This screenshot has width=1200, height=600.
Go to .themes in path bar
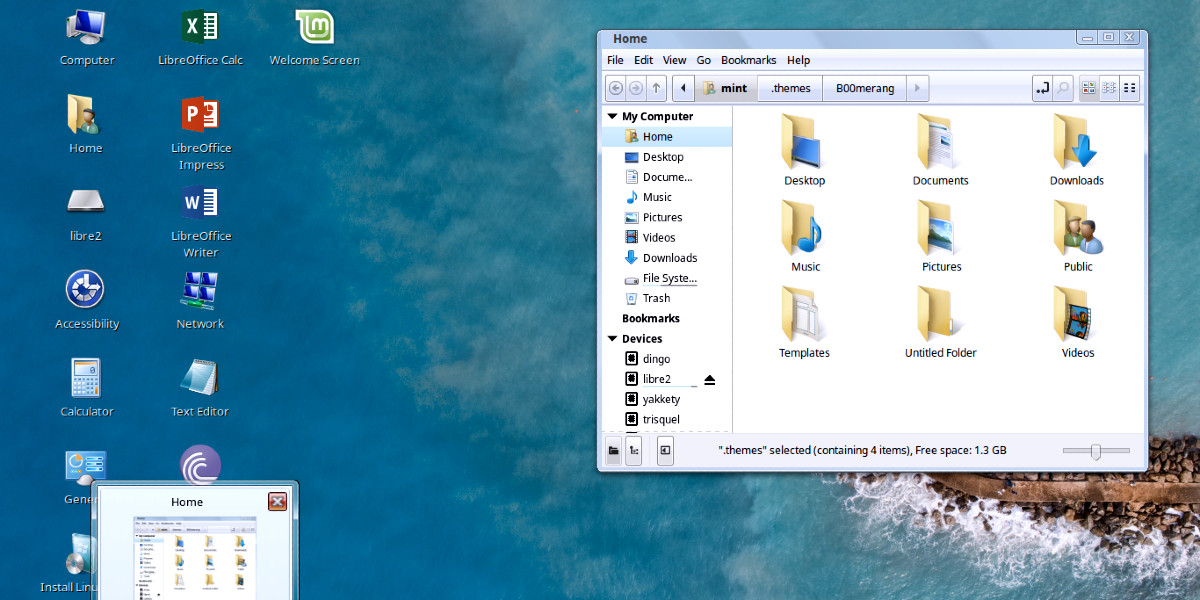pos(790,88)
